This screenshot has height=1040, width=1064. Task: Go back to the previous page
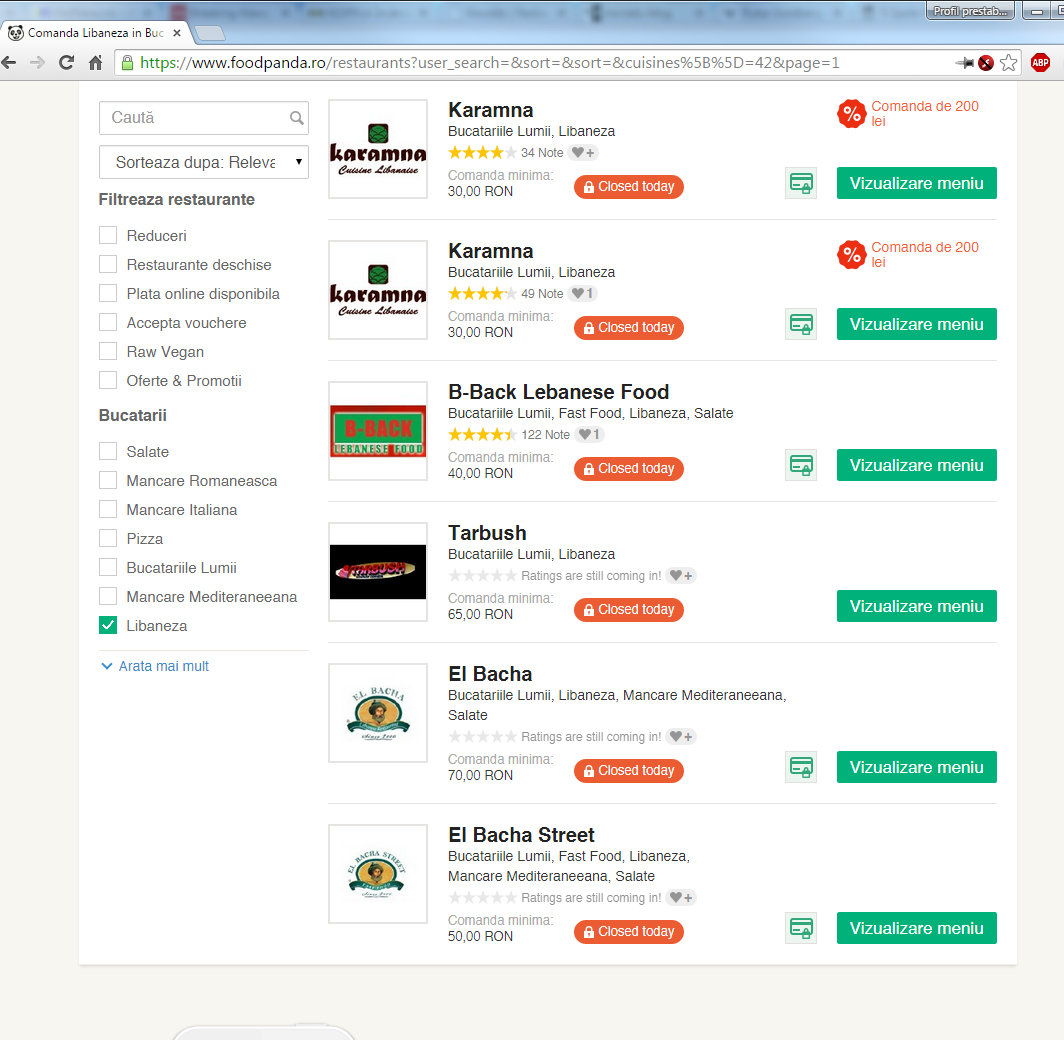click(x=9, y=63)
